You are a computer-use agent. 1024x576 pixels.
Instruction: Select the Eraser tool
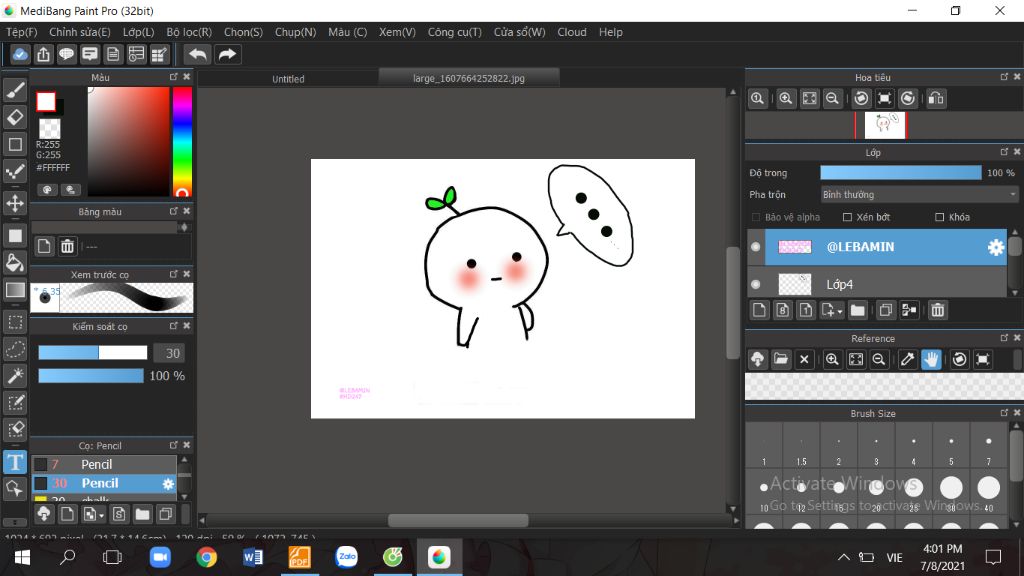tap(15, 117)
